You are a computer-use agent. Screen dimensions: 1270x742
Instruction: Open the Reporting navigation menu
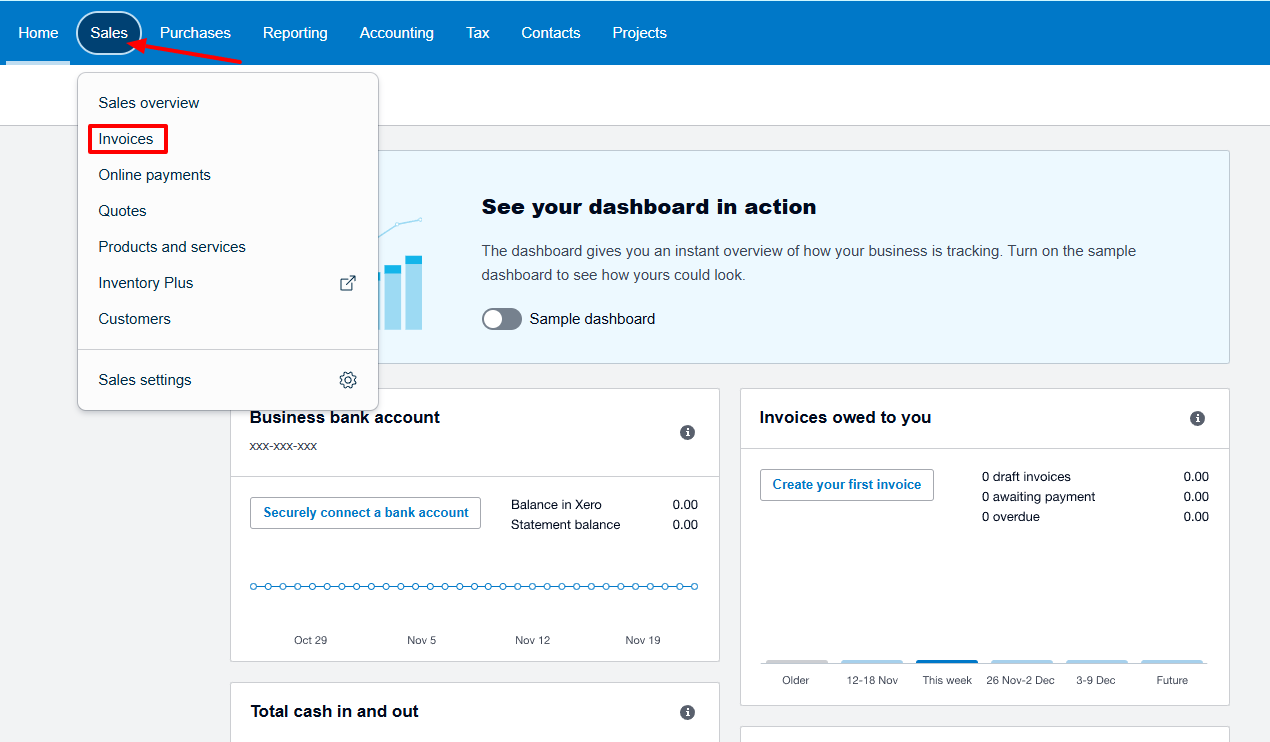[295, 32]
